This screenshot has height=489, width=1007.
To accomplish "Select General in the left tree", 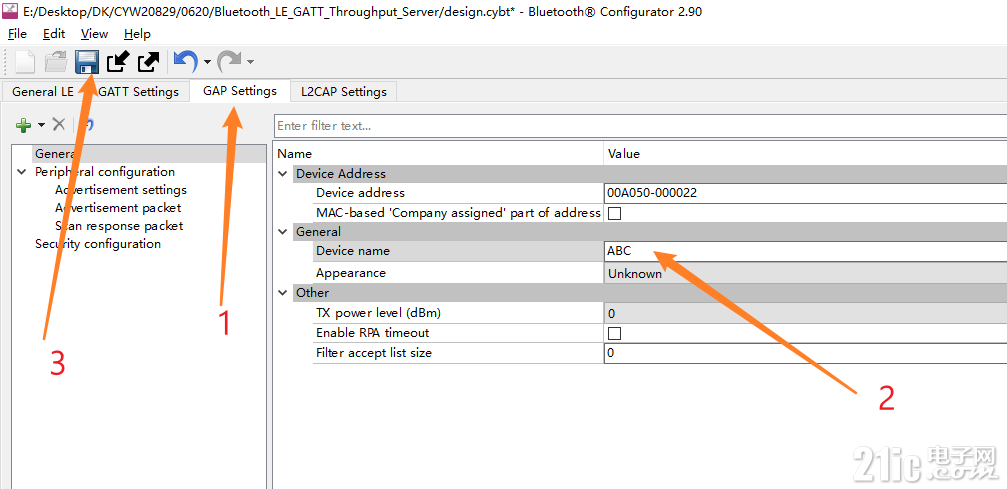I will coord(149,154).
